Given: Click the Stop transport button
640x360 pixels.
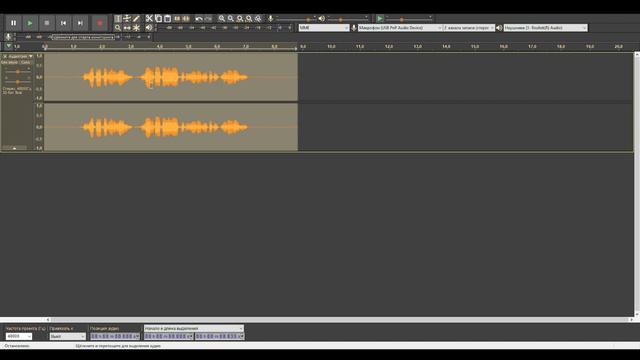Looking at the screenshot, I should coord(47,23).
